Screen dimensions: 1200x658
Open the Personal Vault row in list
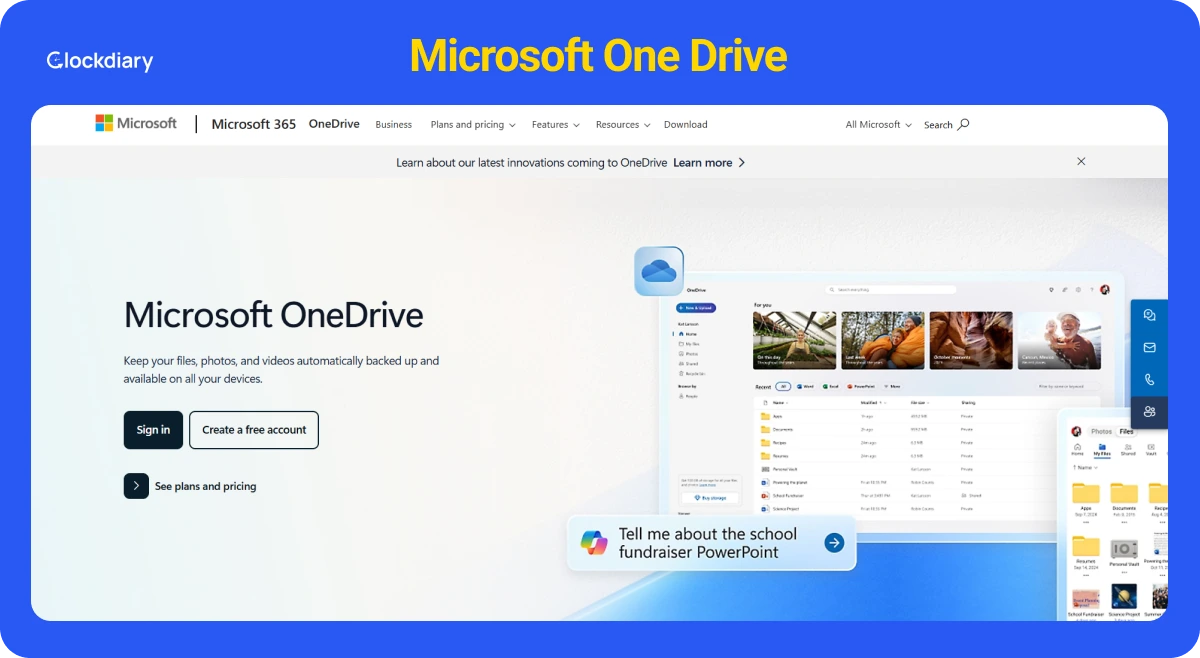[x=908, y=469]
